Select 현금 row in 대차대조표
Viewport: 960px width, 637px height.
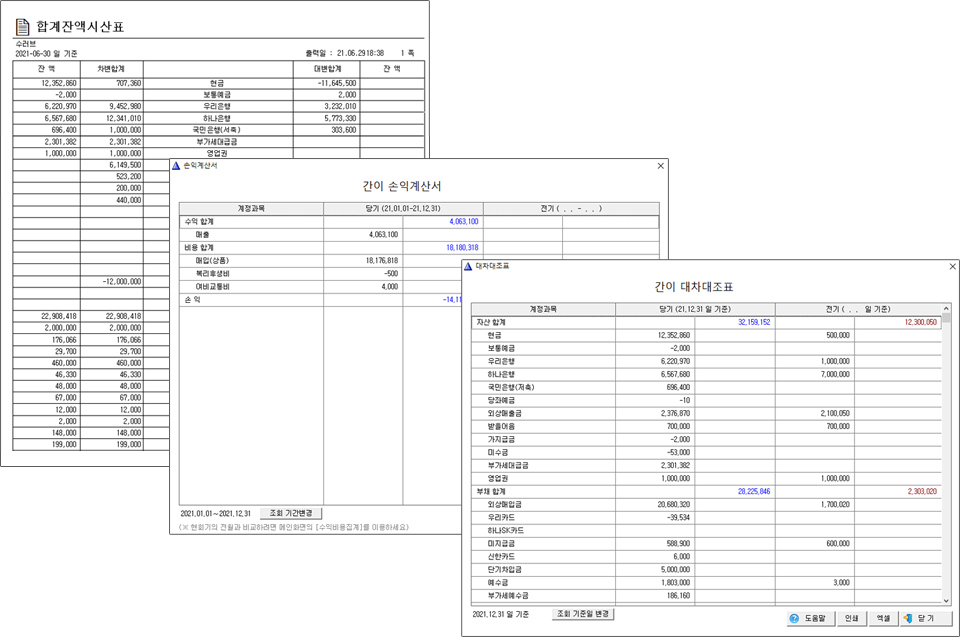coord(707,336)
